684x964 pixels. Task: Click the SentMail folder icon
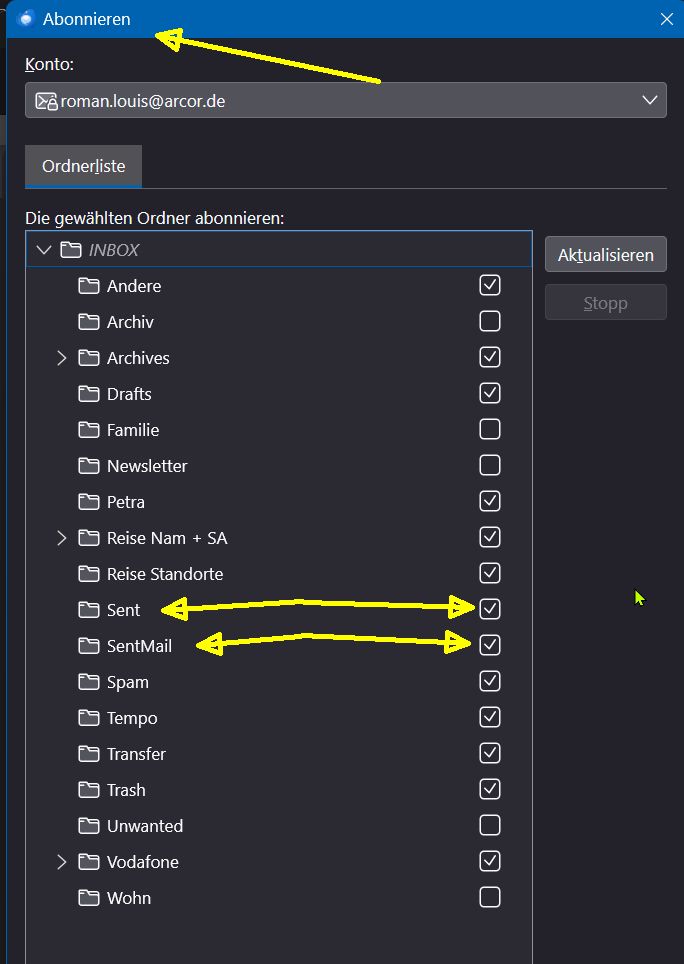(x=89, y=646)
